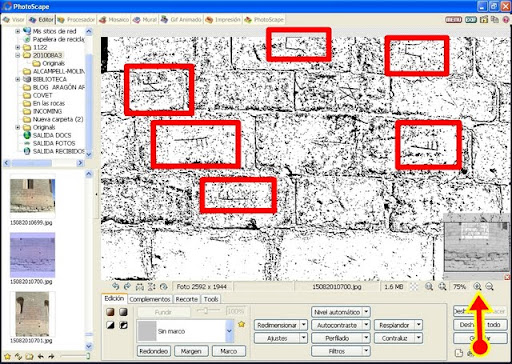Screen dimensions: 512x364
Task: Click the sepia tone icon in Edición panel
Action: [x=110, y=312]
